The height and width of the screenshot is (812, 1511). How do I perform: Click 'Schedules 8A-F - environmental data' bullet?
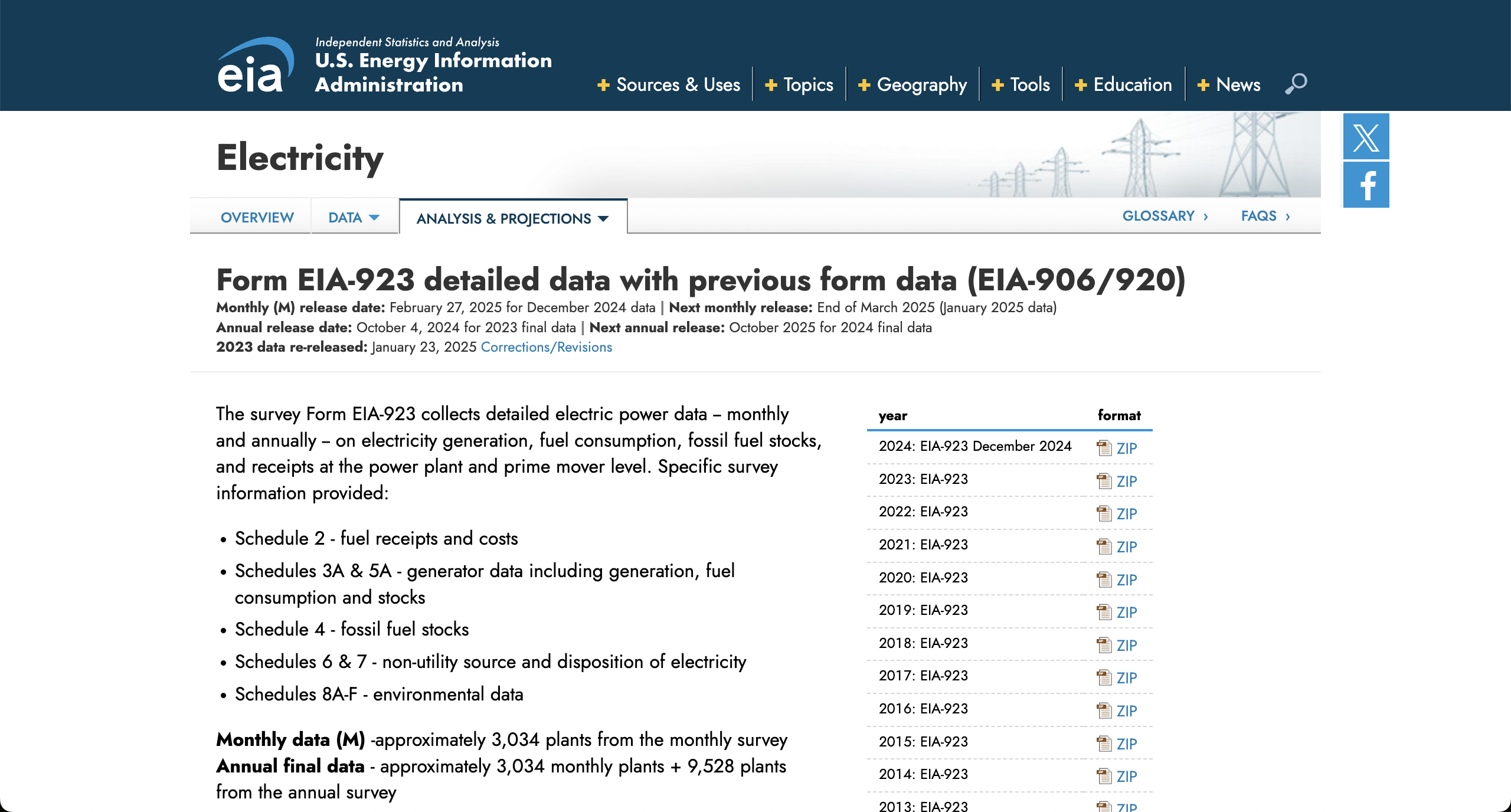(379, 694)
